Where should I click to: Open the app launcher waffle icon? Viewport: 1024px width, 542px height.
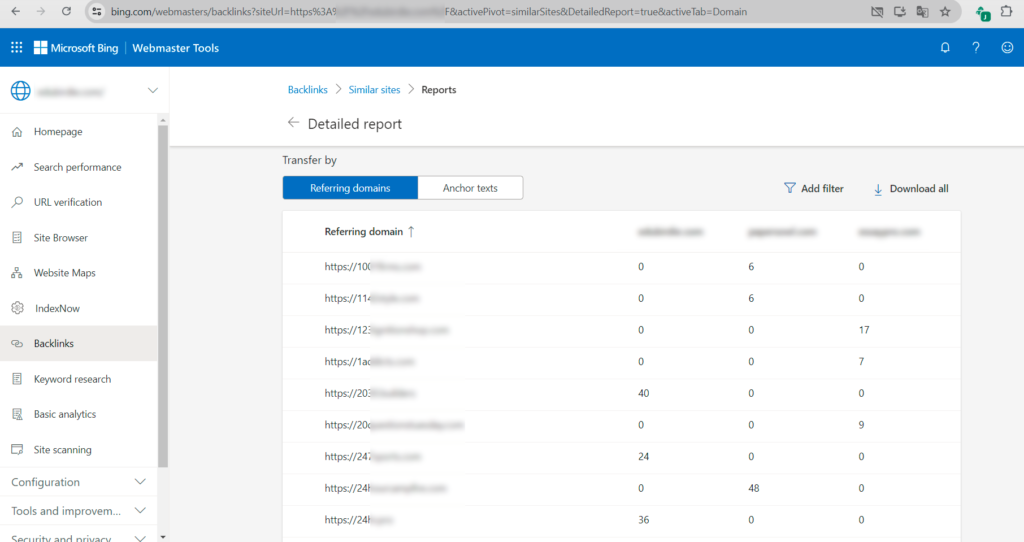pos(16,48)
